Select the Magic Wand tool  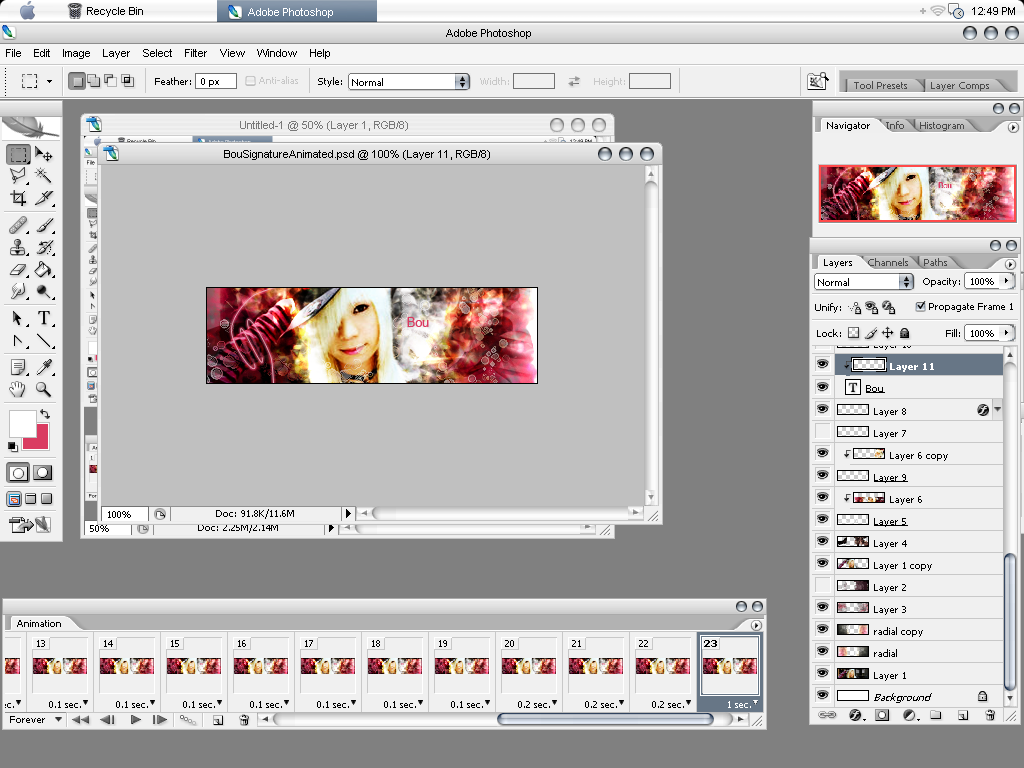[x=44, y=176]
